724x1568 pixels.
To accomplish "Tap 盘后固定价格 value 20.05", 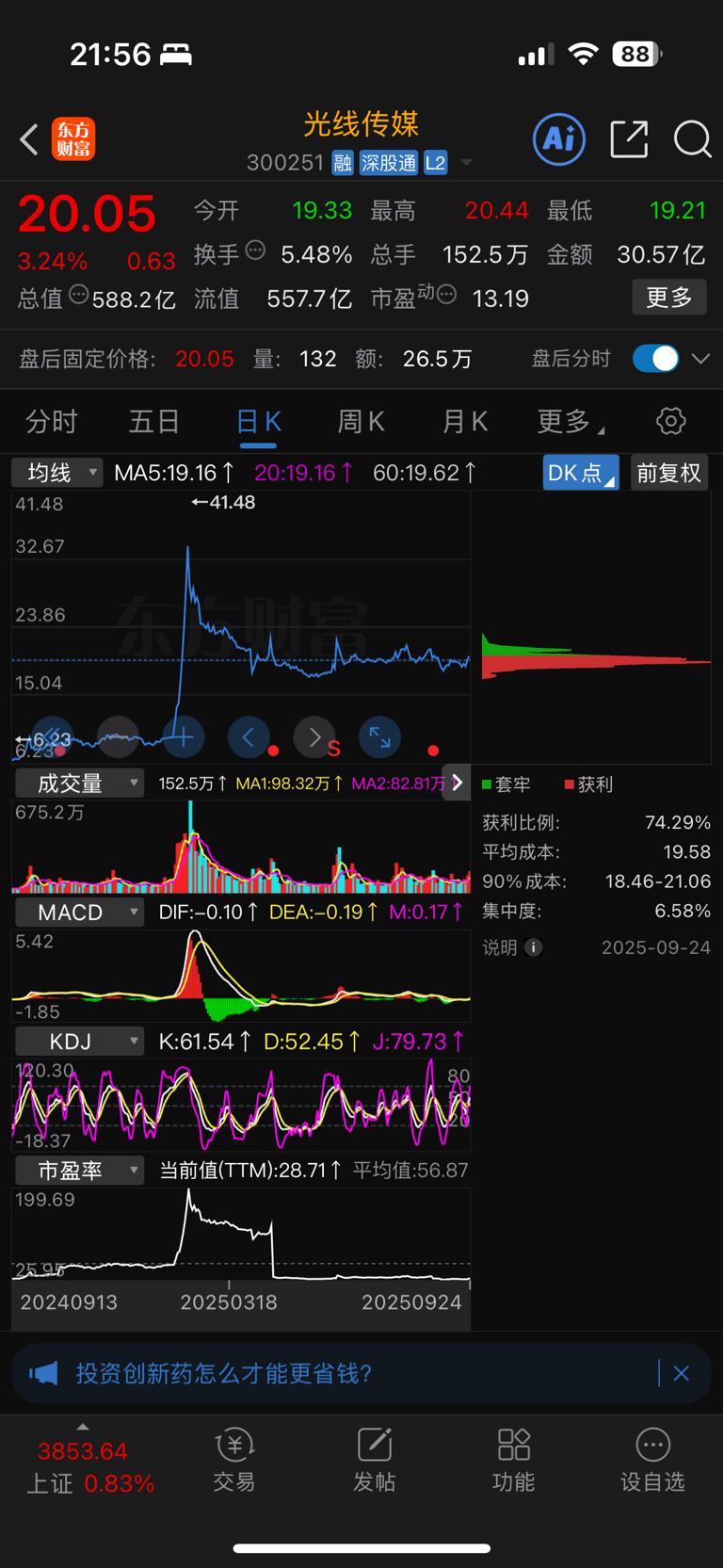I will (204, 359).
